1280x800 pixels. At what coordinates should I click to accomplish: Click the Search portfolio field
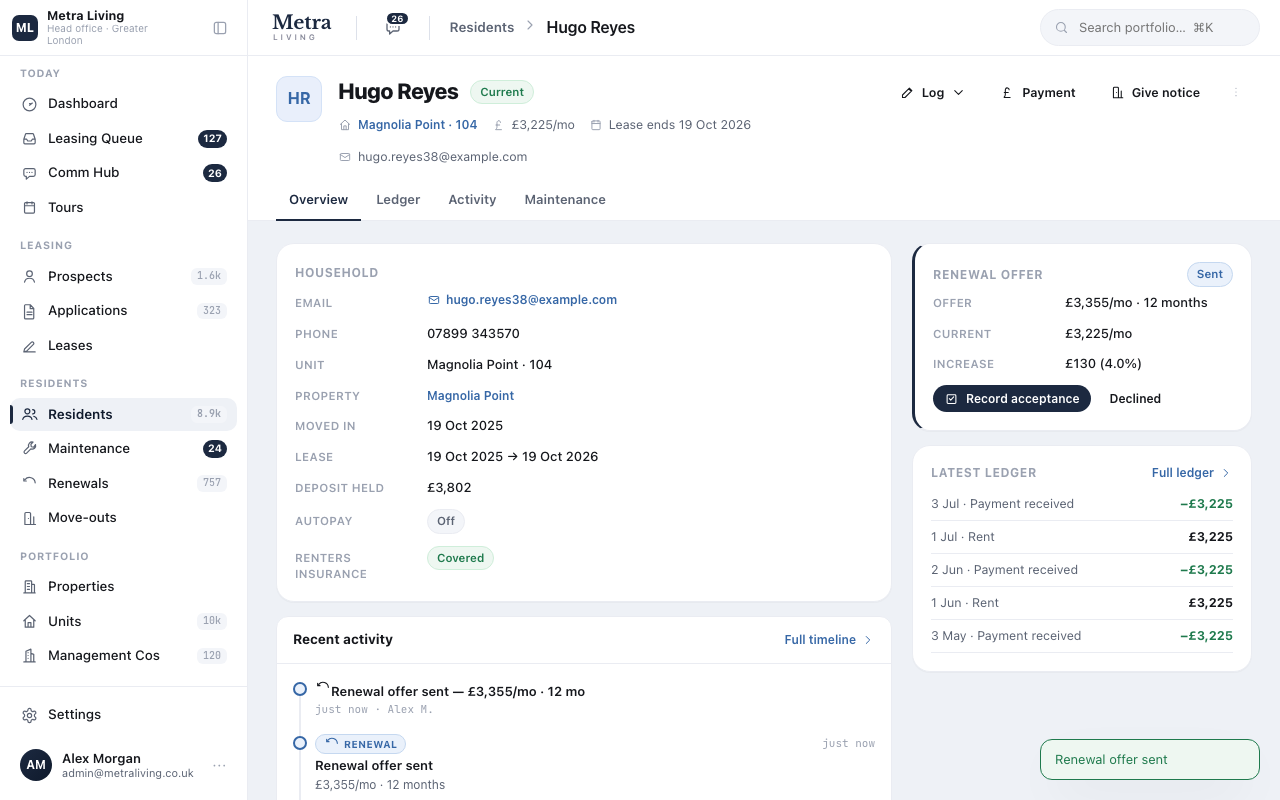tap(1150, 28)
